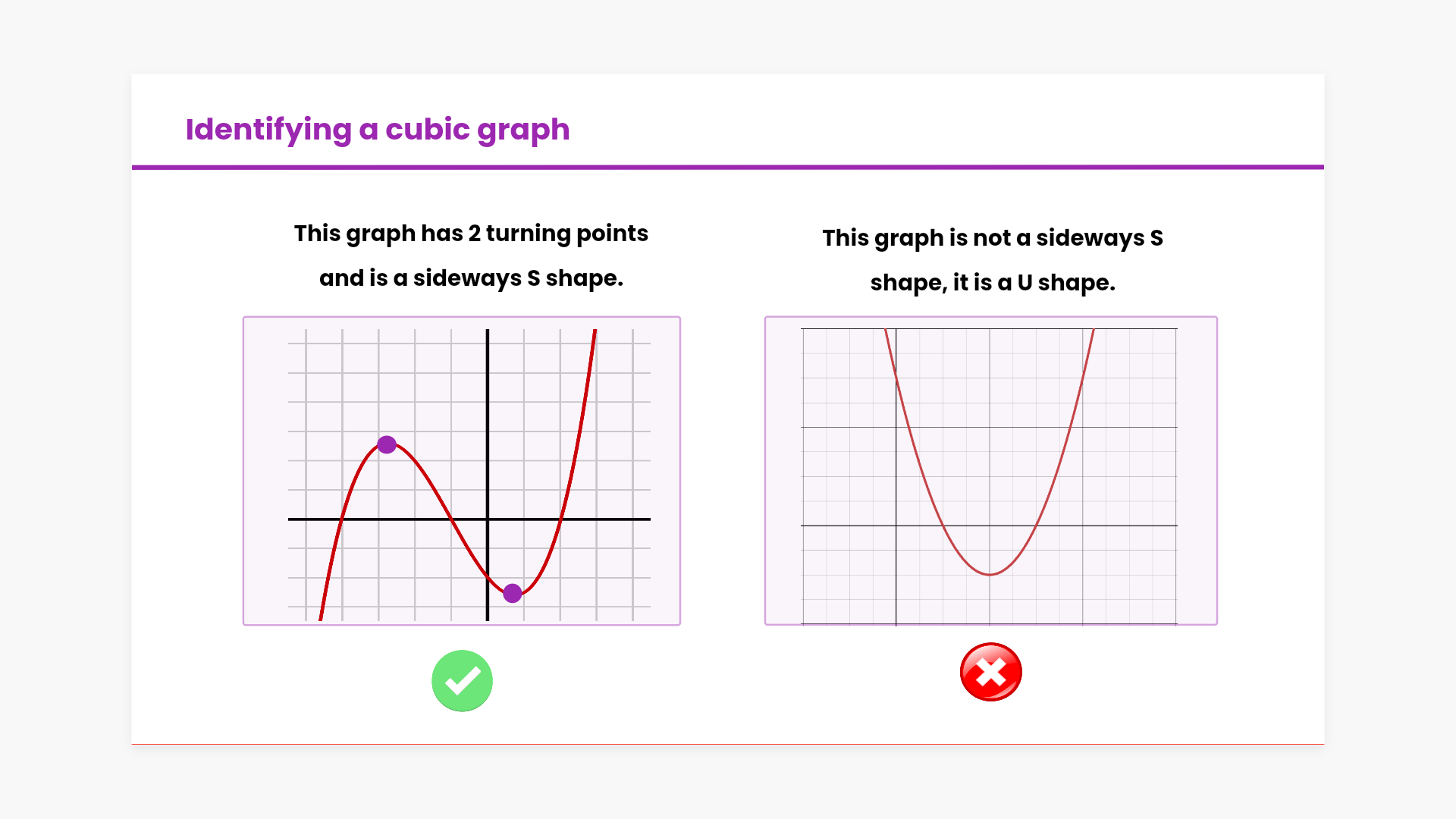This screenshot has width=1456, height=819.
Task: Click the word 'cubic' in the title
Action: [x=428, y=130]
